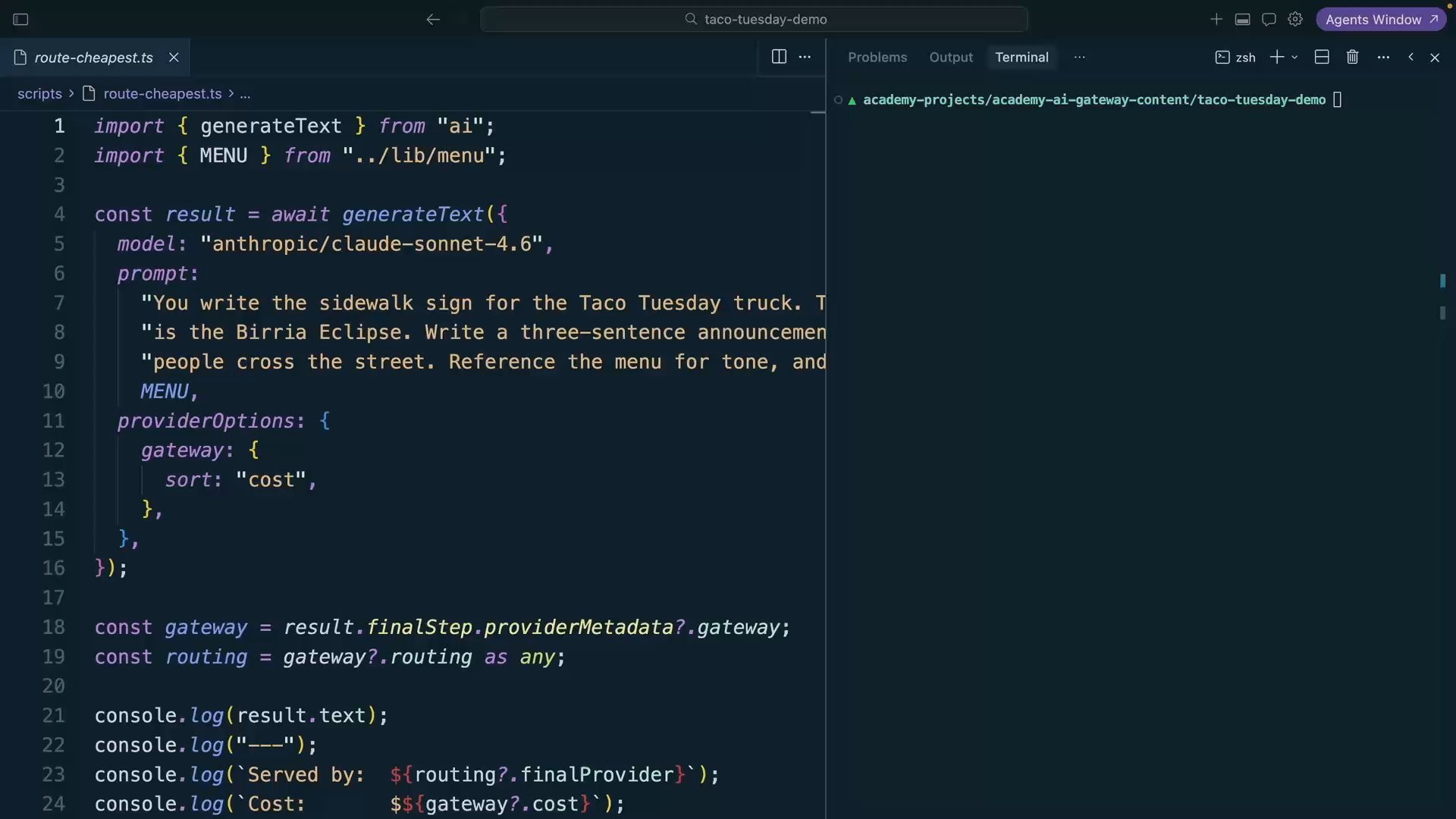The width and height of the screenshot is (1456, 819).
Task: Close the terminal panel
Action: tap(1435, 58)
